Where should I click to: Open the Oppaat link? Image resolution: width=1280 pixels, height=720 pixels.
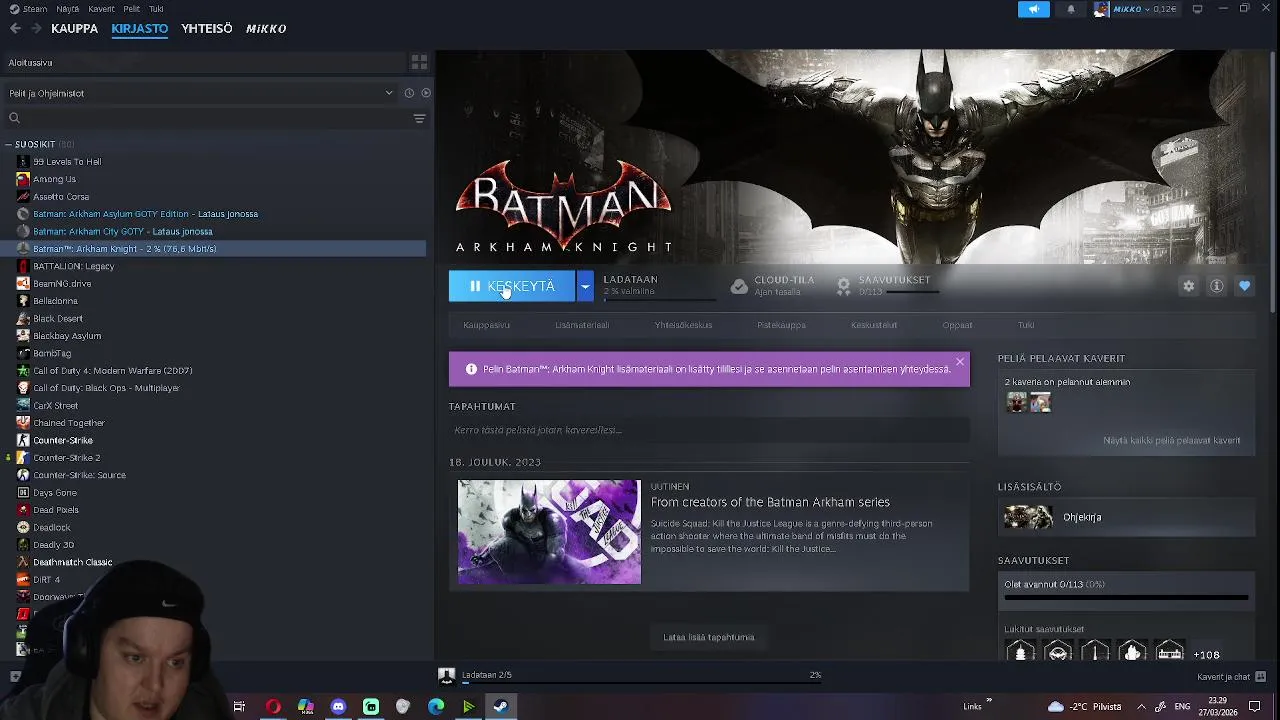click(x=957, y=325)
